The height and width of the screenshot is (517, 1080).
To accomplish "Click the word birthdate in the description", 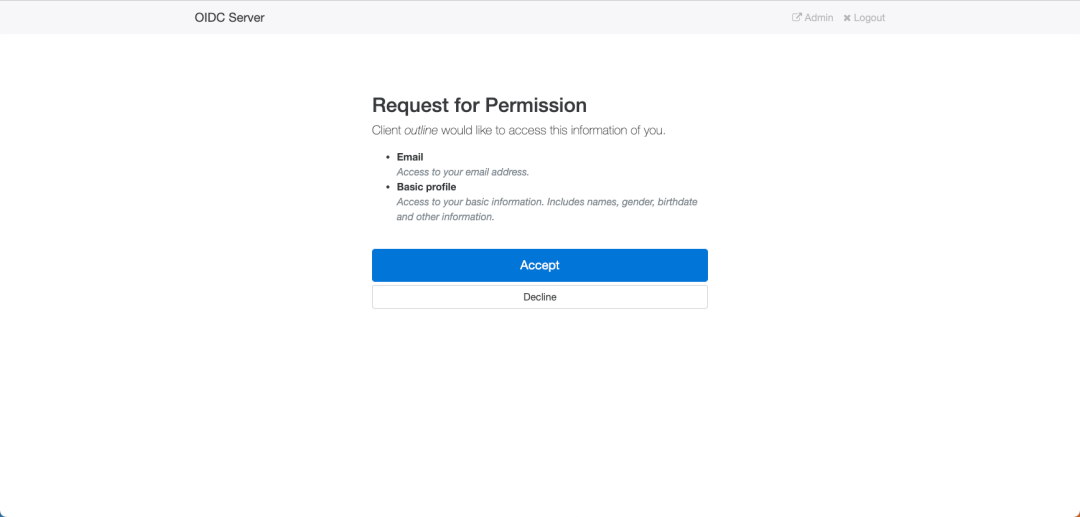I will tap(678, 202).
